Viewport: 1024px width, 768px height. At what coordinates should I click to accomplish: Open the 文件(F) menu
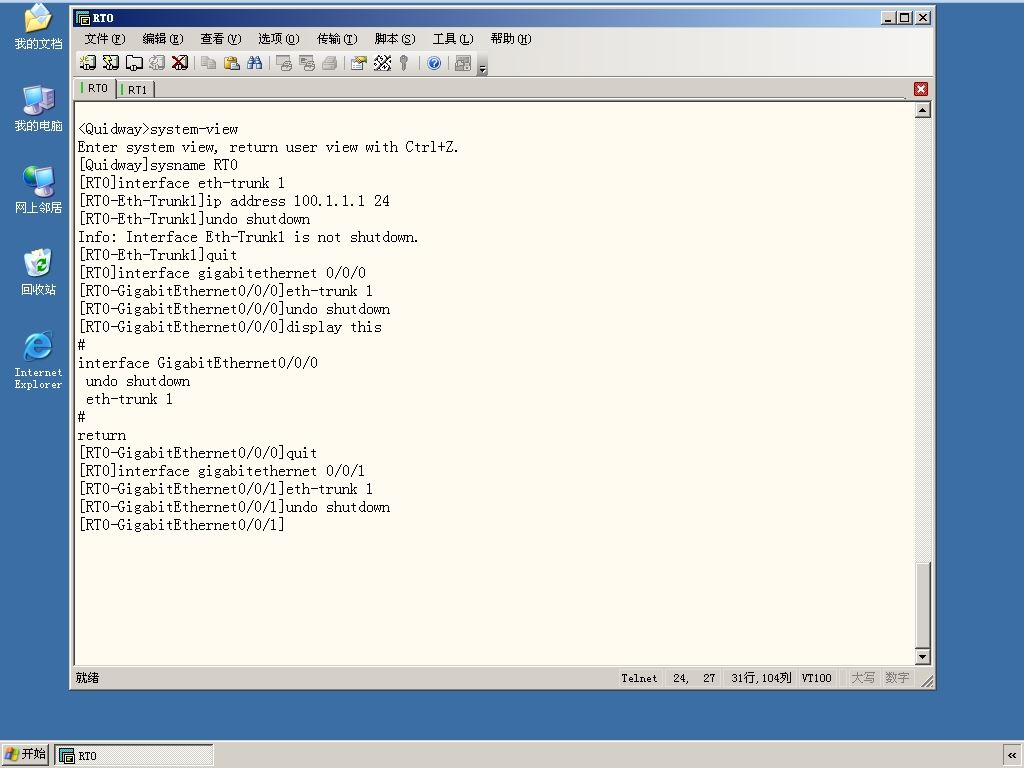tap(104, 39)
